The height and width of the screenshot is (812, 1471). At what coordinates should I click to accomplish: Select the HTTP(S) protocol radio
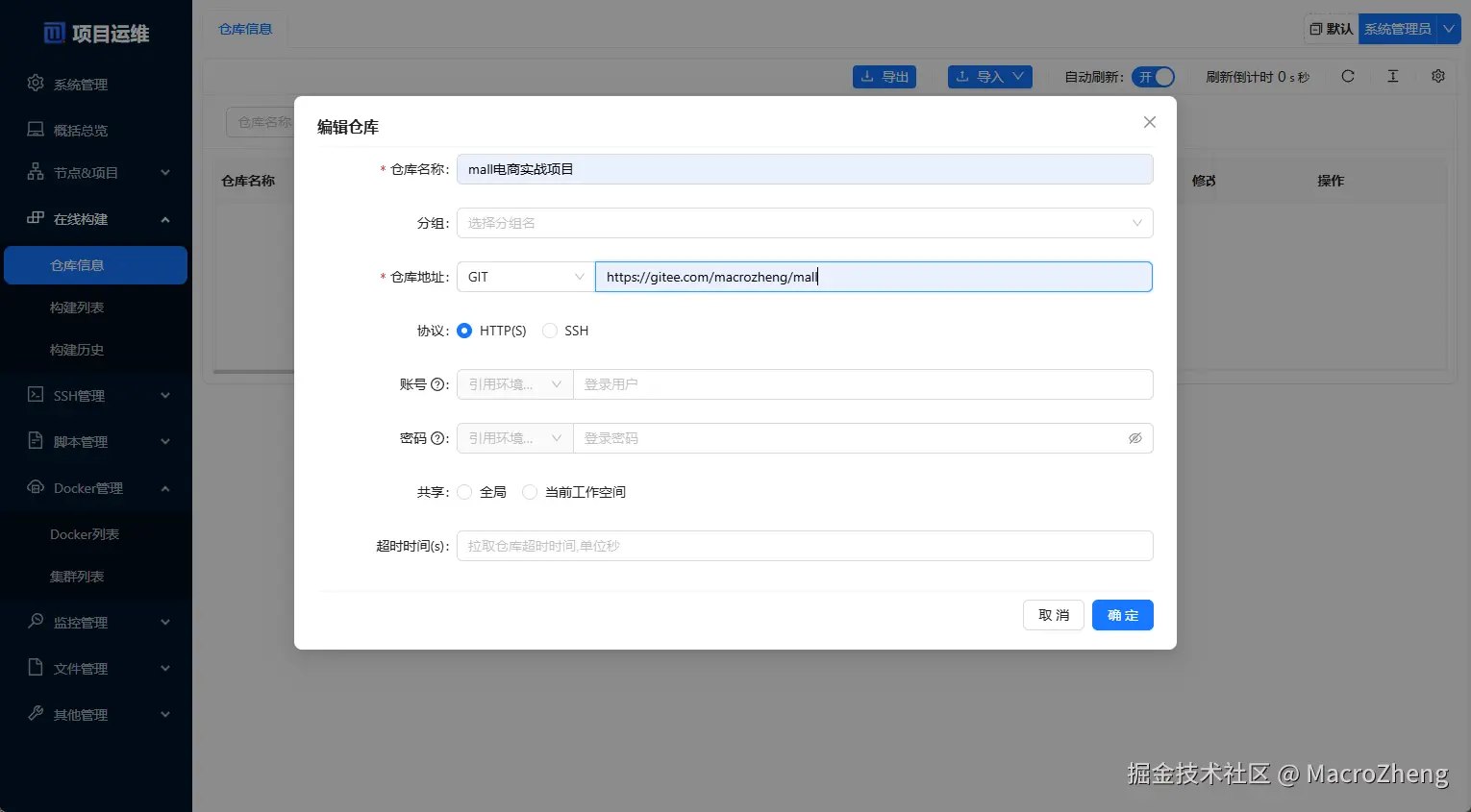(x=464, y=331)
